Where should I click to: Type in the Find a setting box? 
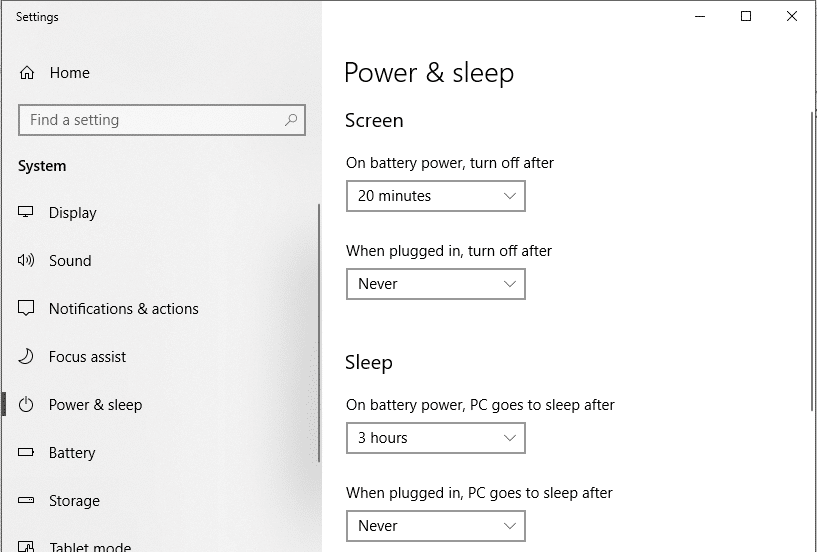(x=150, y=120)
